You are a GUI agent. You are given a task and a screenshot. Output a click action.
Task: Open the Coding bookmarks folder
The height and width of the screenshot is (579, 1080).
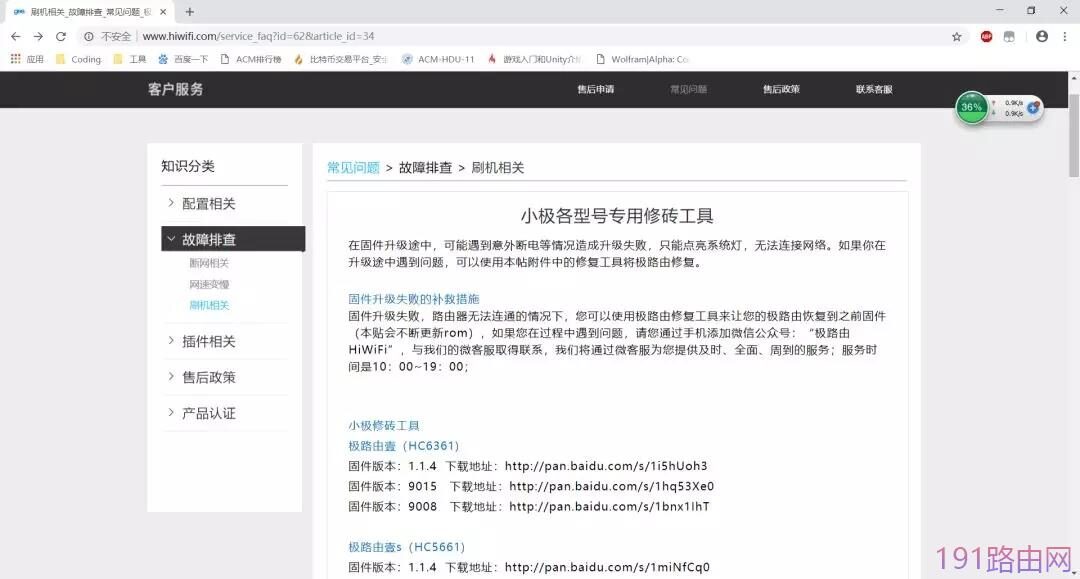point(79,59)
